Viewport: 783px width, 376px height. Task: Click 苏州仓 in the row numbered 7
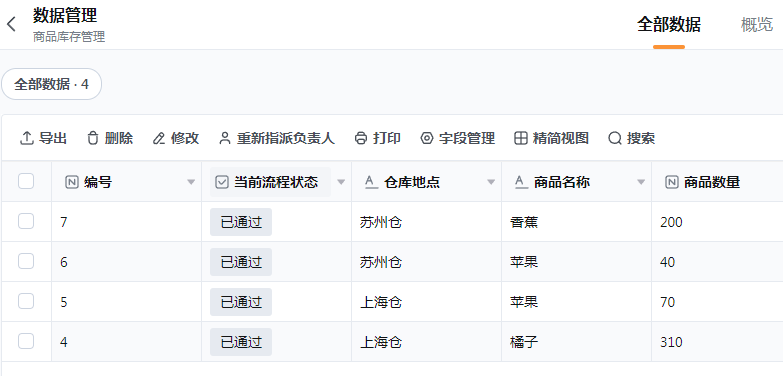381,222
